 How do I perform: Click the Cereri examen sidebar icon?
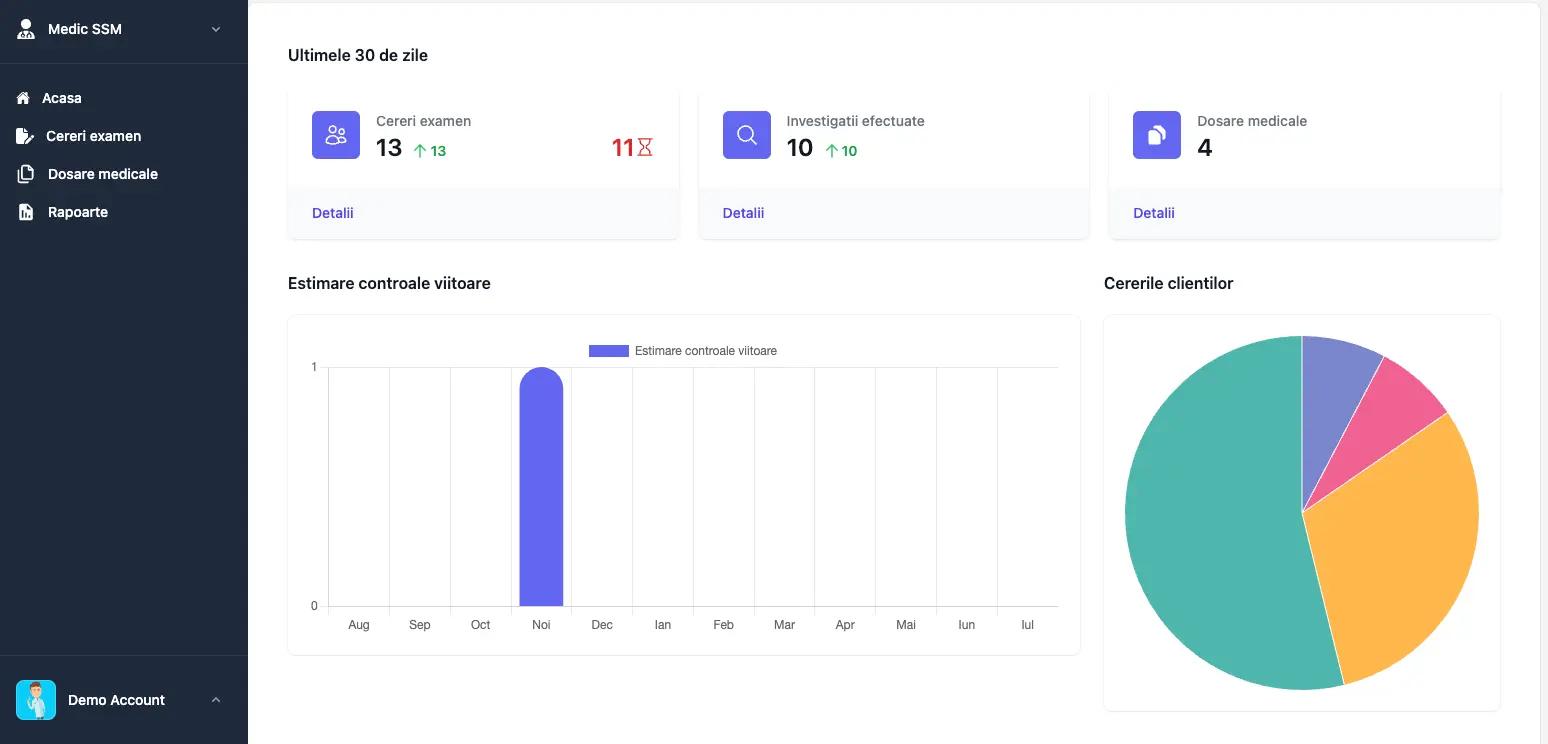[25, 136]
